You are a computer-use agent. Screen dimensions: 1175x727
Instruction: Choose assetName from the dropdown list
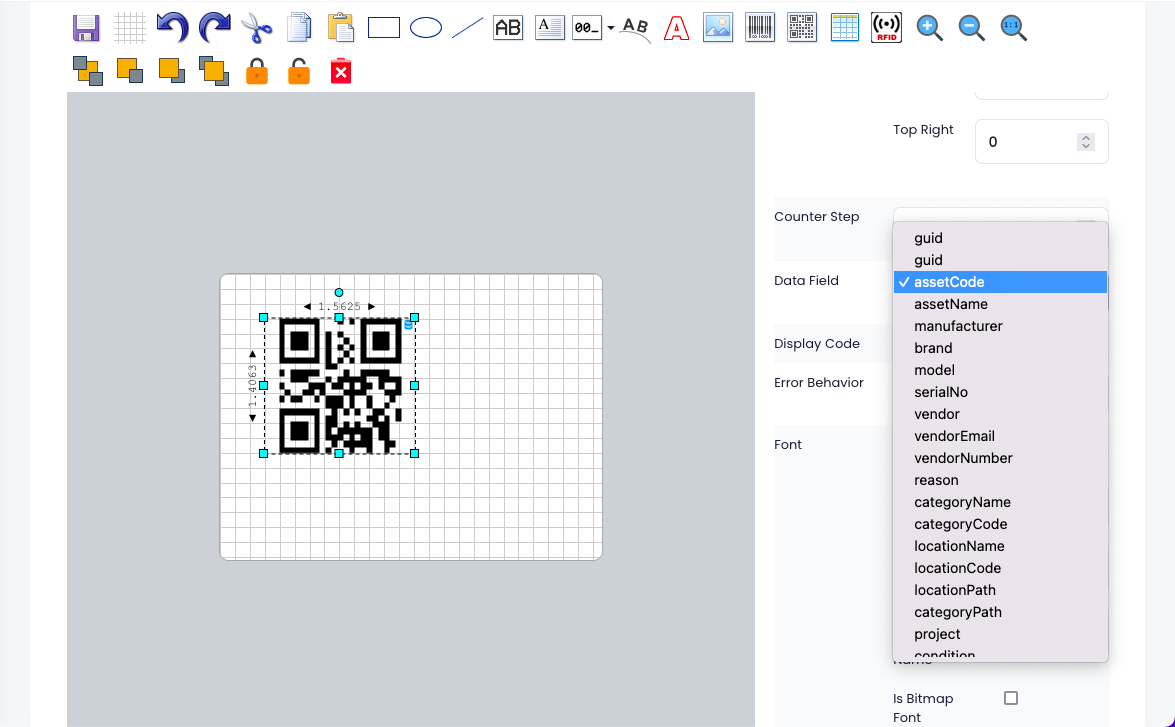tap(1000, 304)
